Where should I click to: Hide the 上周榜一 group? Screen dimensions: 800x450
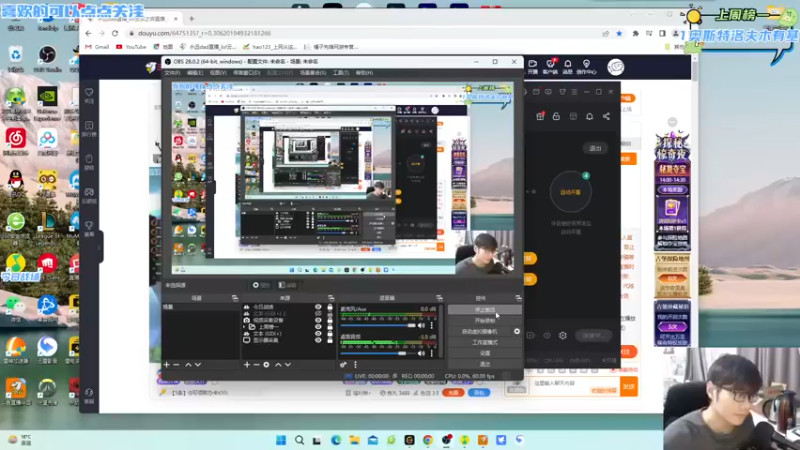click(x=318, y=327)
